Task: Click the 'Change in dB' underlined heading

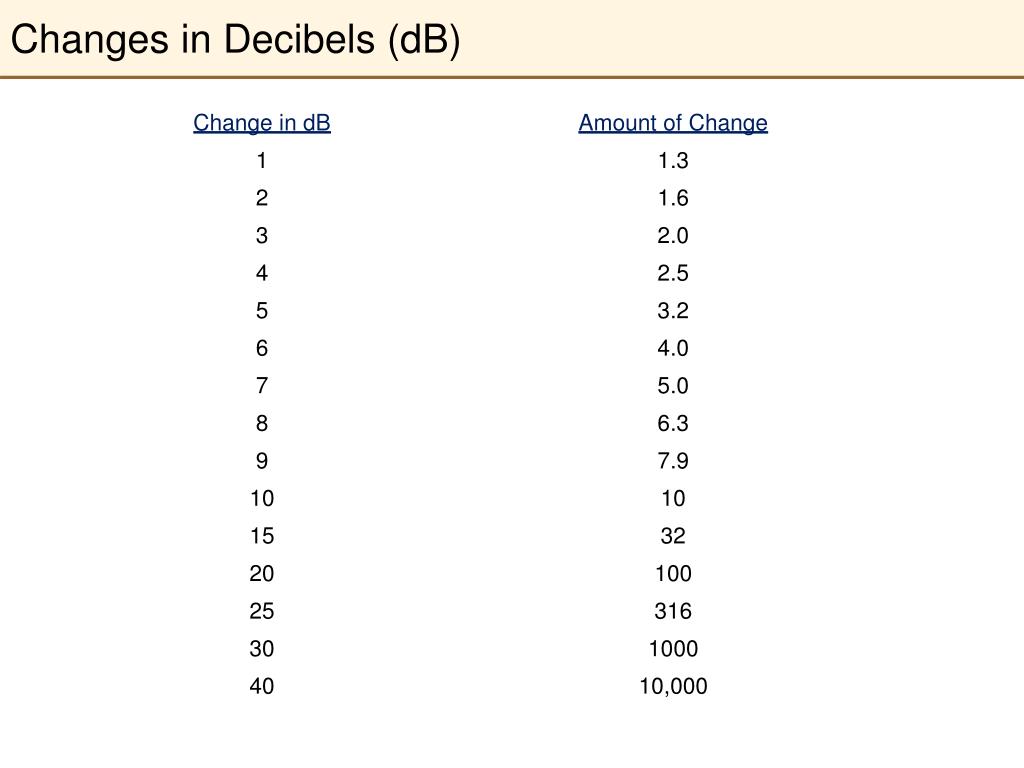Action: pos(262,123)
